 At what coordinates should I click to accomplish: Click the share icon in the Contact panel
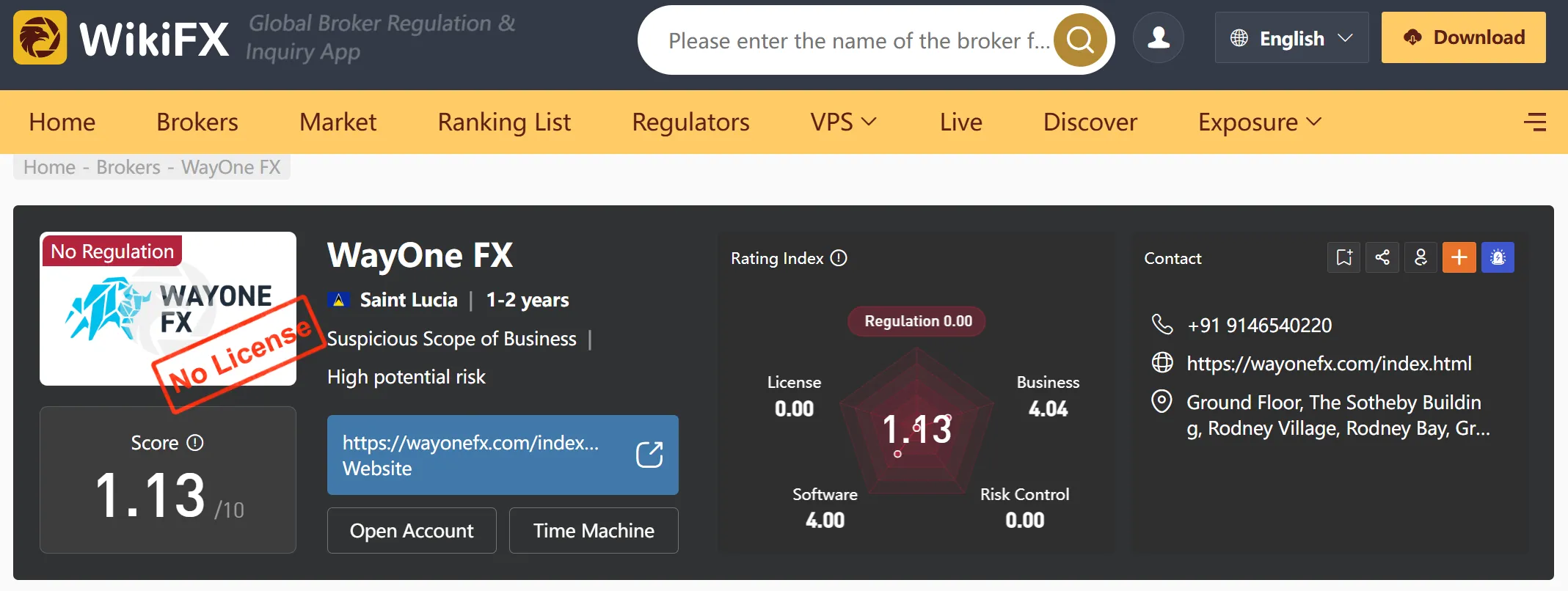[x=1382, y=257]
